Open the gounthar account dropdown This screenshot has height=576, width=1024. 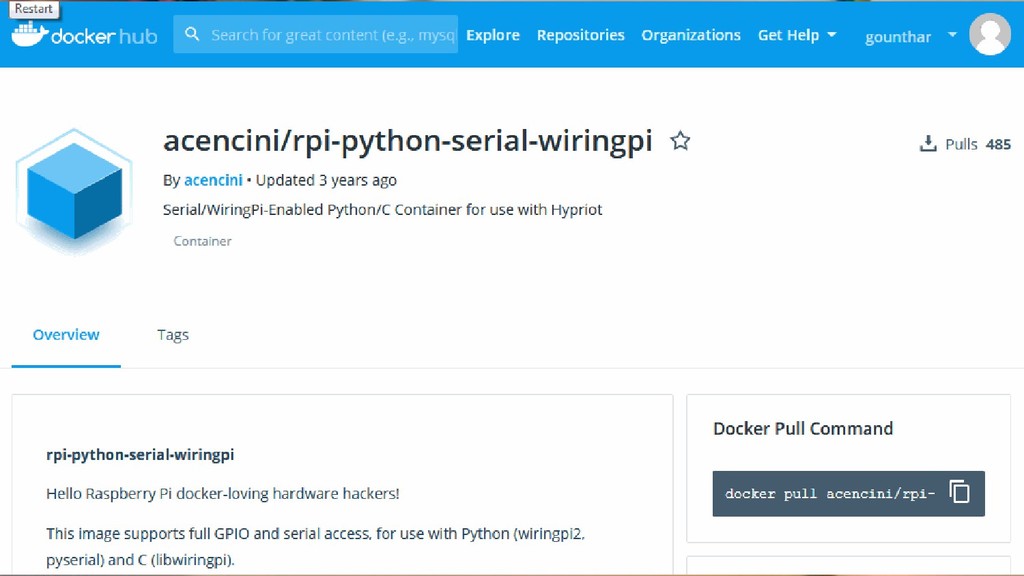click(x=910, y=37)
